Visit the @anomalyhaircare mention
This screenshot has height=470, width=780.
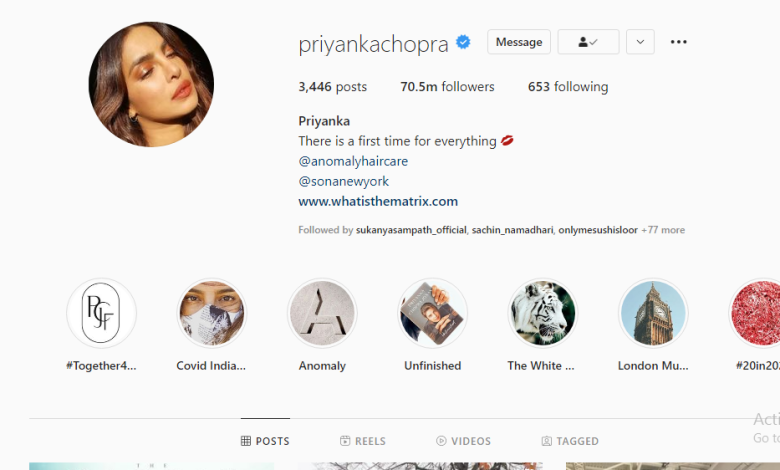pos(353,161)
